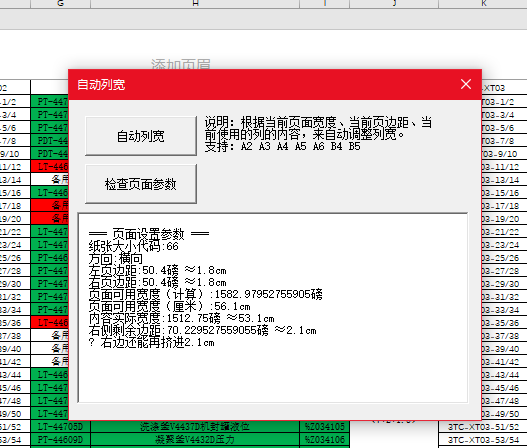Click the 右页边距:50.4磅 line
527x448 pixels.
[157, 282]
